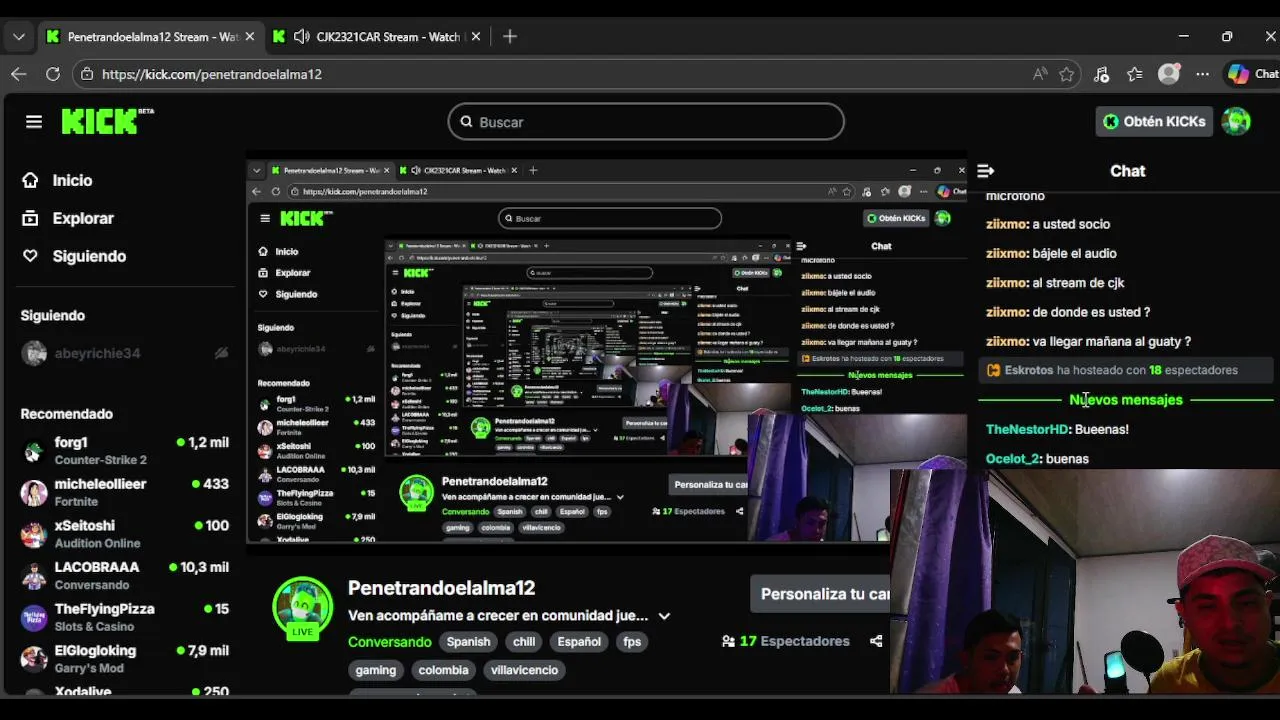Click the read aloud icon in address bar
The image size is (1280, 720).
tap(1041, 74)
